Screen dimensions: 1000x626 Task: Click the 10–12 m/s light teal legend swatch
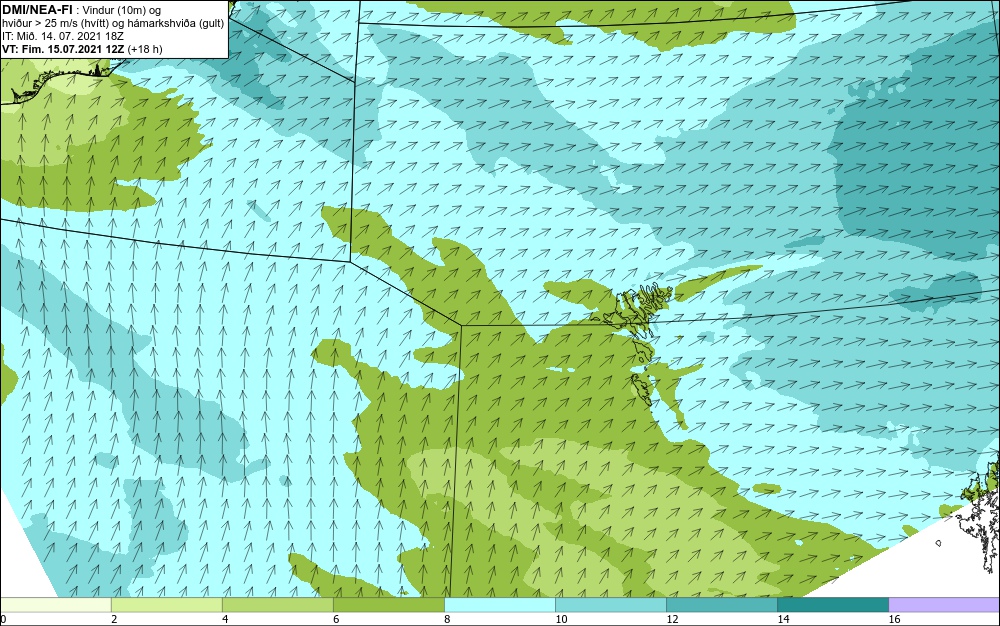click(610, 605)
